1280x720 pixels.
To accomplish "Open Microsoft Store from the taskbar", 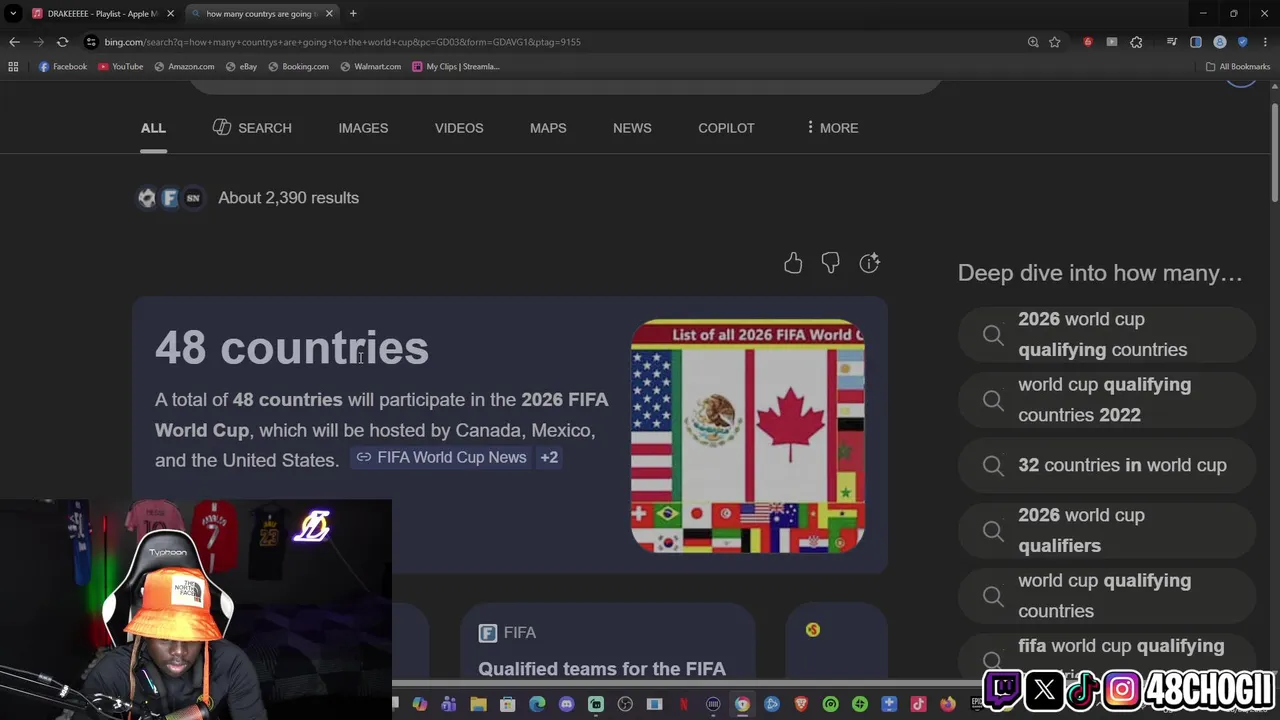I will (507, 705).
